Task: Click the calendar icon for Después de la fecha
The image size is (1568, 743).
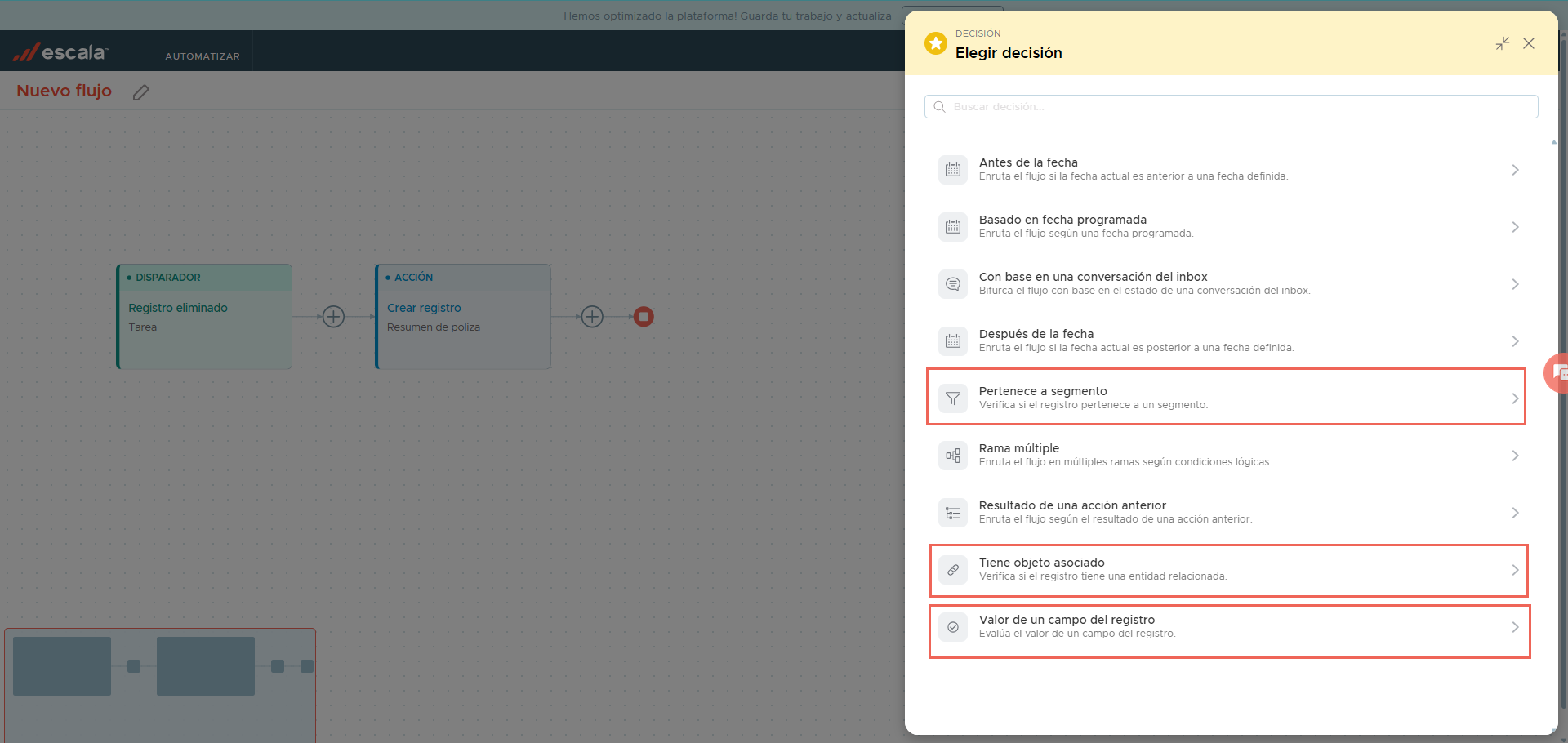Action: pyautogui.click(x=953, y=341)
